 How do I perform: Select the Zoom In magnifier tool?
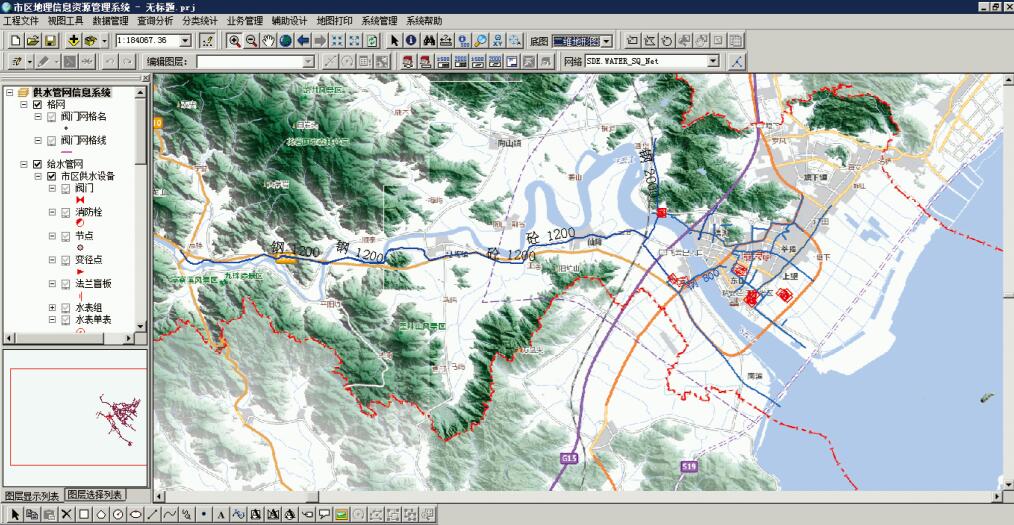pos(234,41)
